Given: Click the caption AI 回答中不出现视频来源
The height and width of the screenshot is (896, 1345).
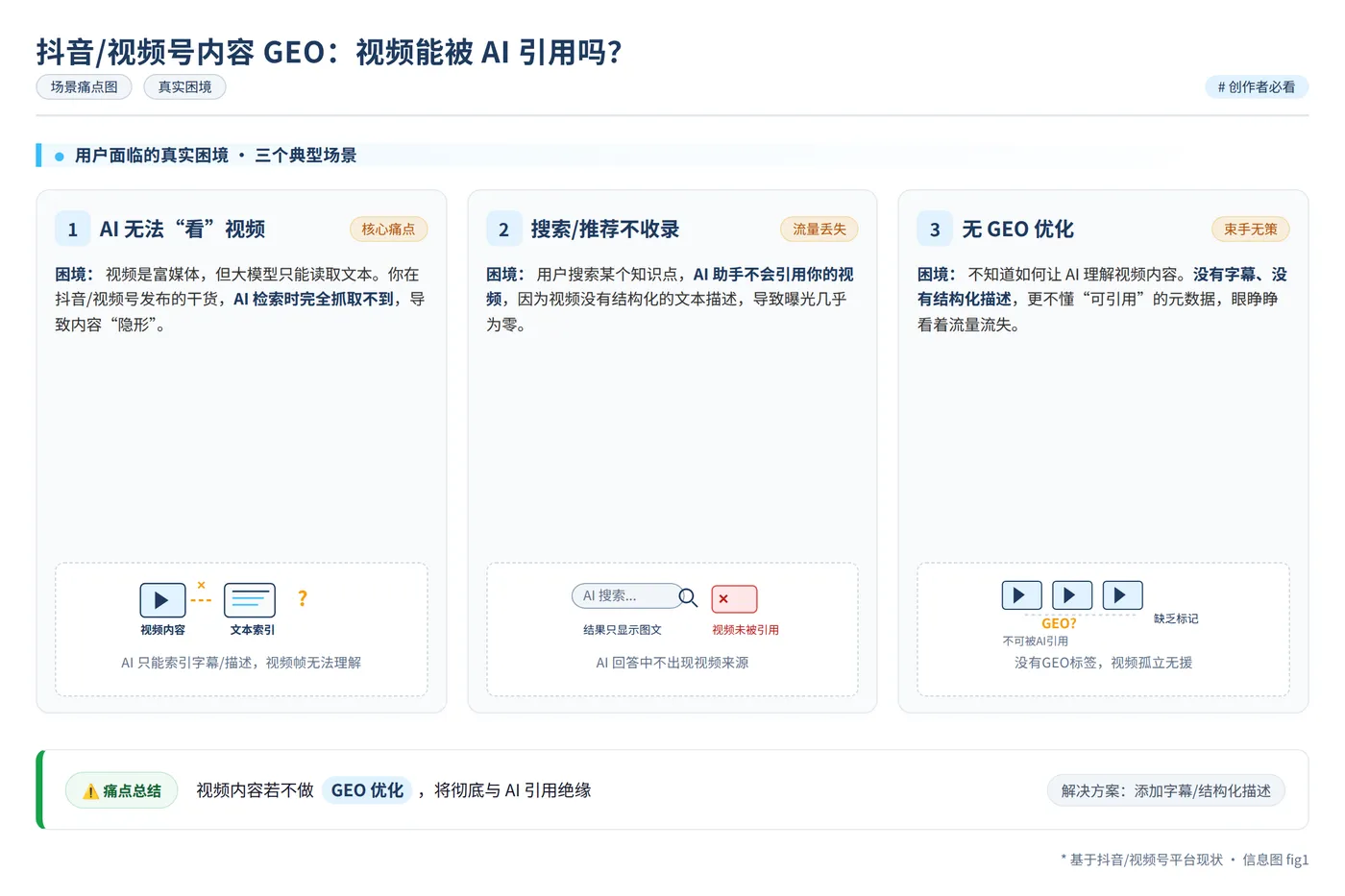Looking at the screenshot, I should 672,663.
